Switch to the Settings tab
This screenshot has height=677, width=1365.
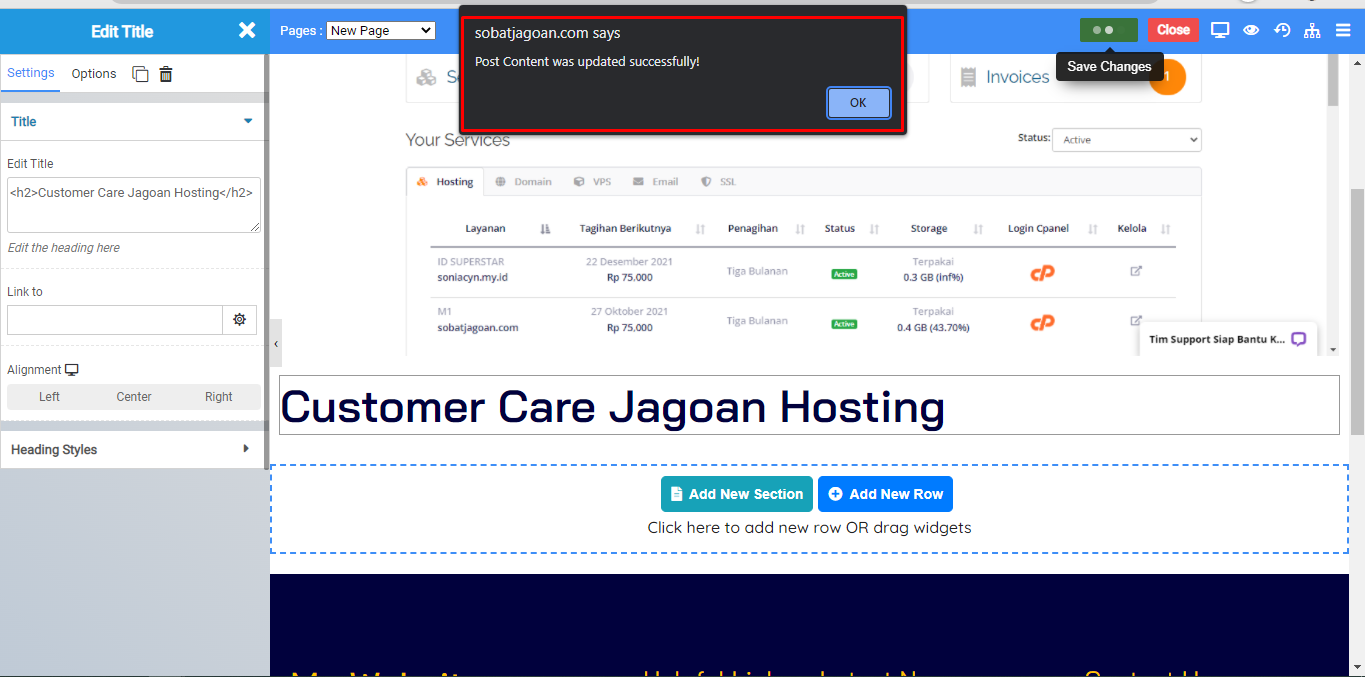pos(31,73)
